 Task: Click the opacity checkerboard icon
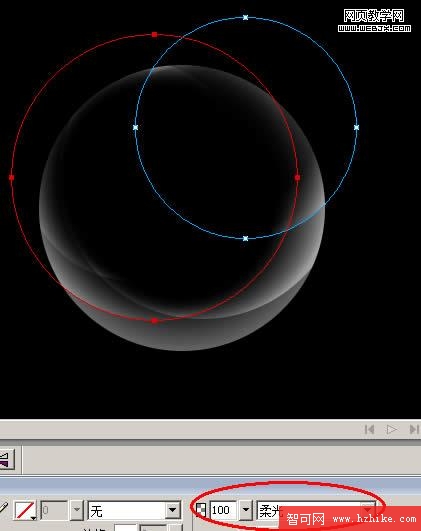[x=201, y=510]
